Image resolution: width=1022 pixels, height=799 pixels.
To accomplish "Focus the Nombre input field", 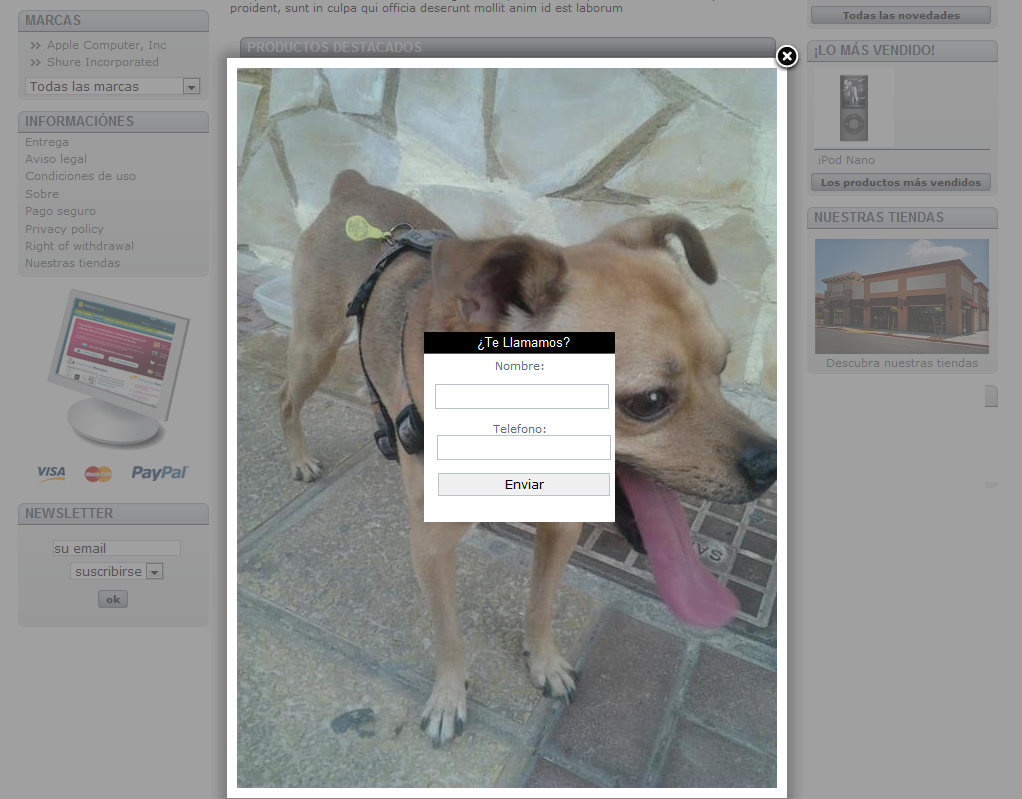I will pos(522,397).
